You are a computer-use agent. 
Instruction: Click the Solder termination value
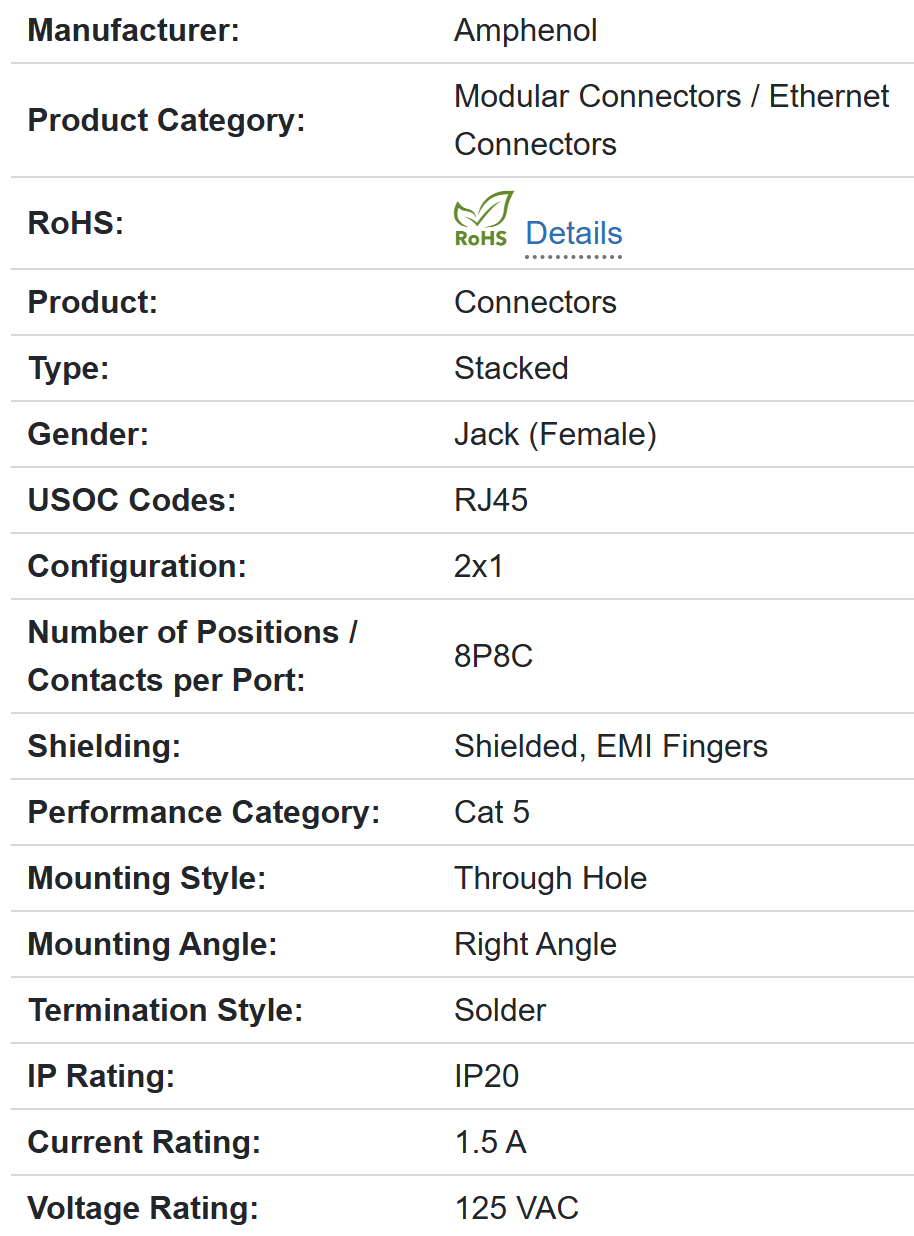[500, 1010]
